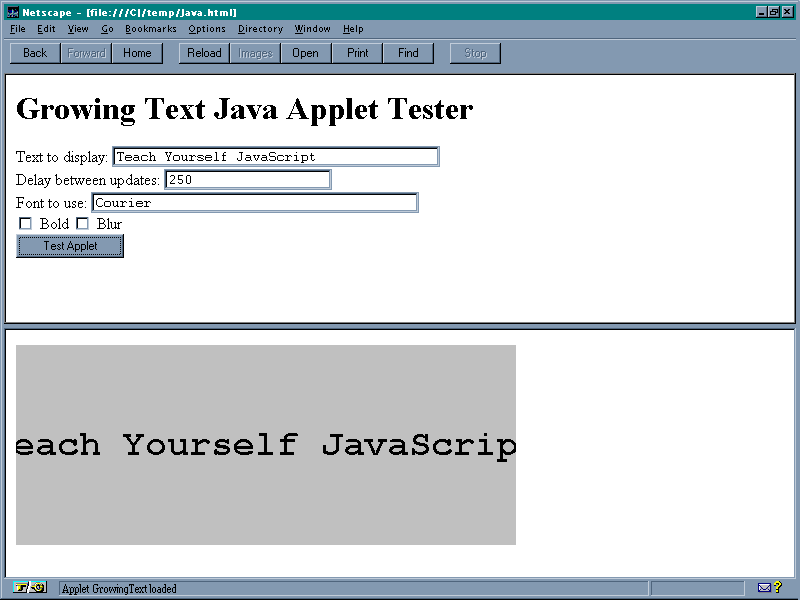Click the security key icon in status bar
The image size is (800, 600).
30,588
